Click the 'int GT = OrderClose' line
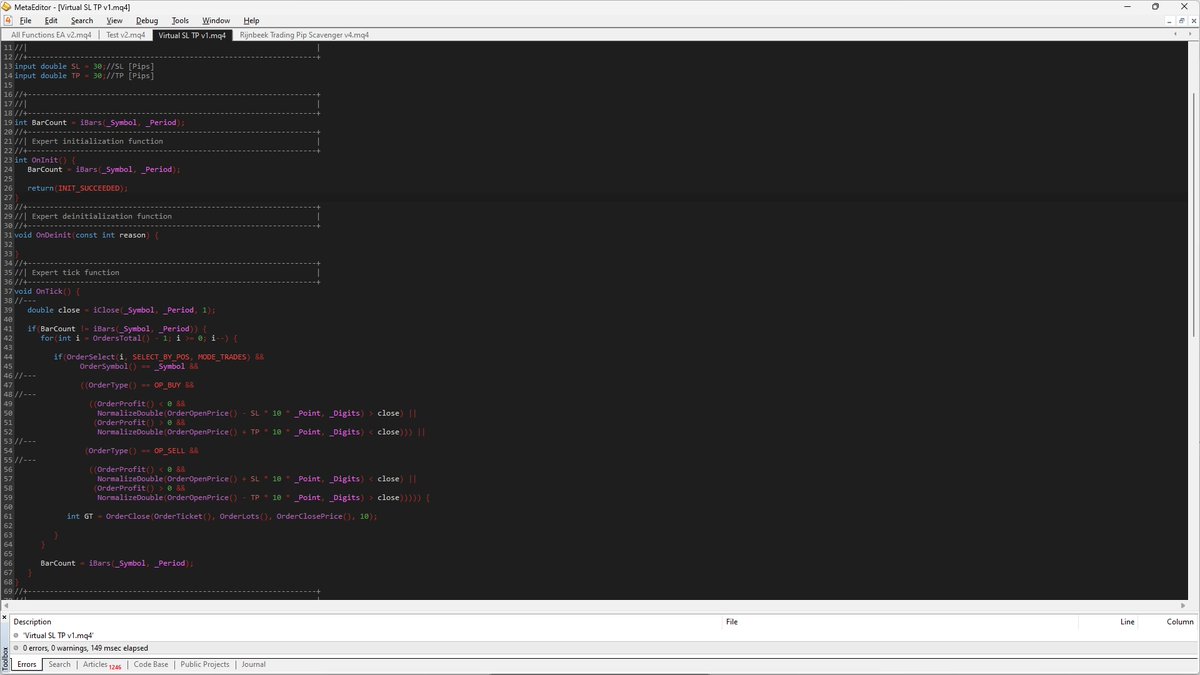1200x675 pixels. (222, 517)
